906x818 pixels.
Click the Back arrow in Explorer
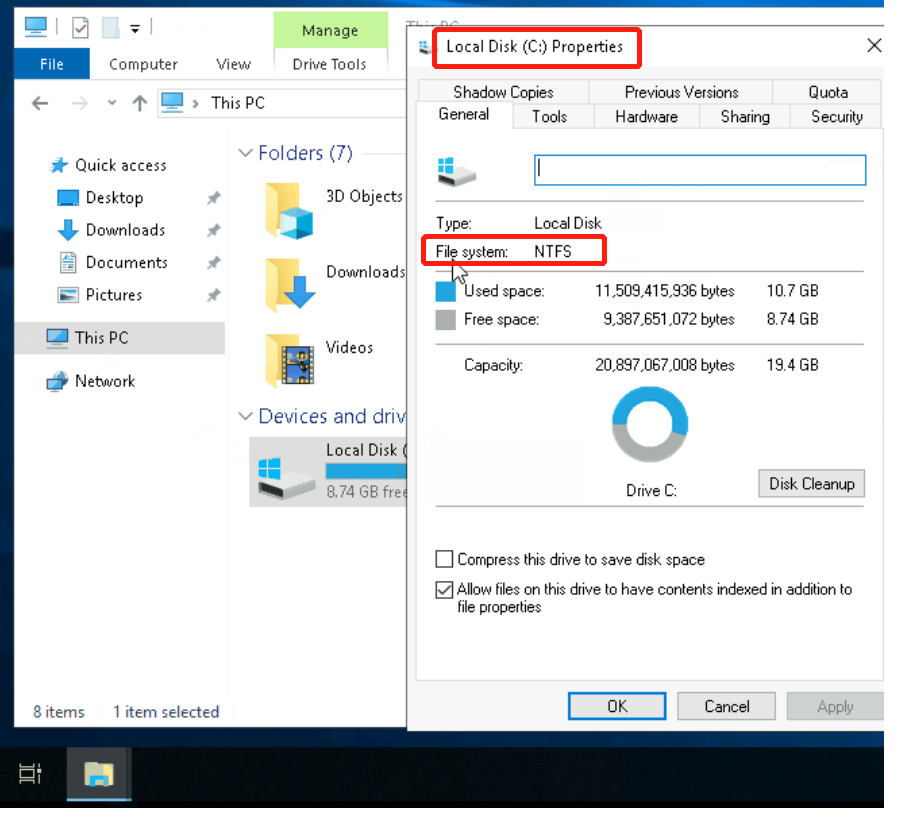click(x=40, y=103)
